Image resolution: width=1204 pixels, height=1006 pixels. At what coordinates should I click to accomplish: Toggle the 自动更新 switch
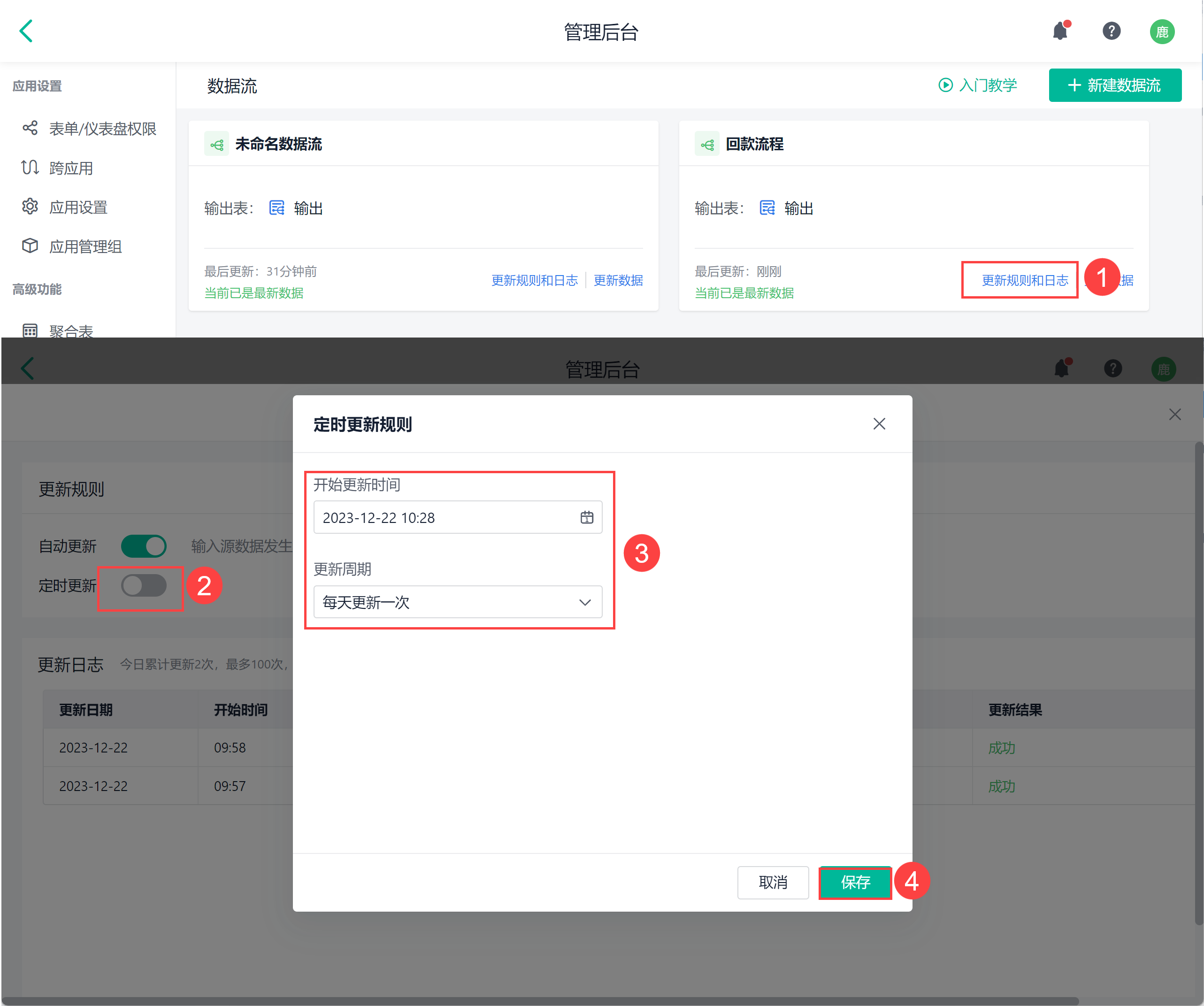[x=143, y=546]
